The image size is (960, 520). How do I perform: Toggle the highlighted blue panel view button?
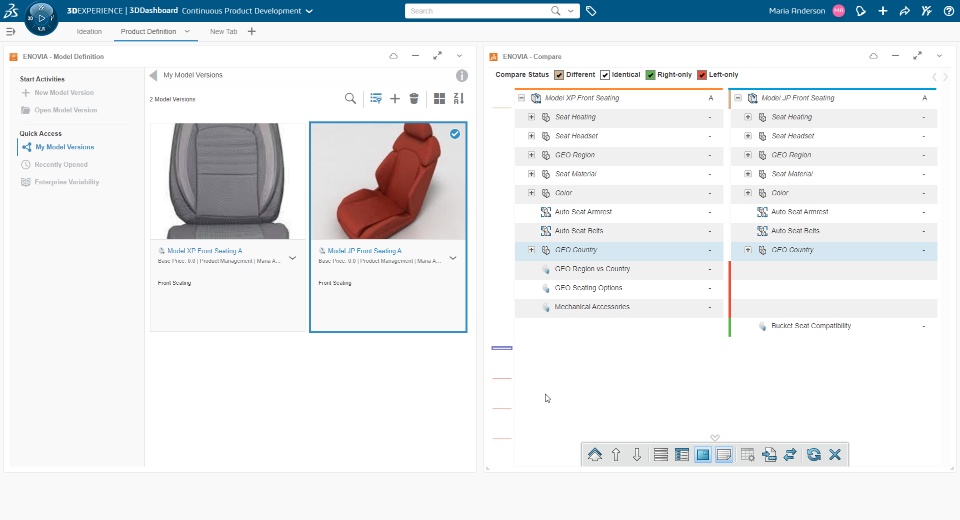pos(703,454)
